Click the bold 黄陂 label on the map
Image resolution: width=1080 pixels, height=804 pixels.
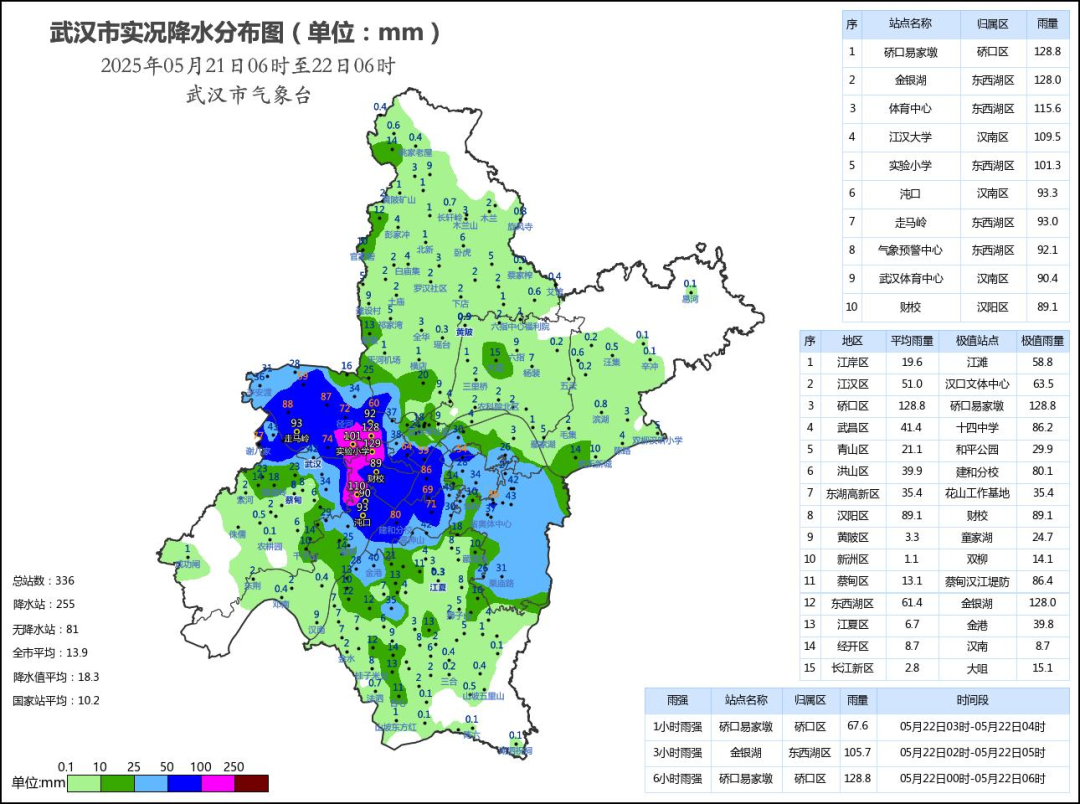point(465,331)
